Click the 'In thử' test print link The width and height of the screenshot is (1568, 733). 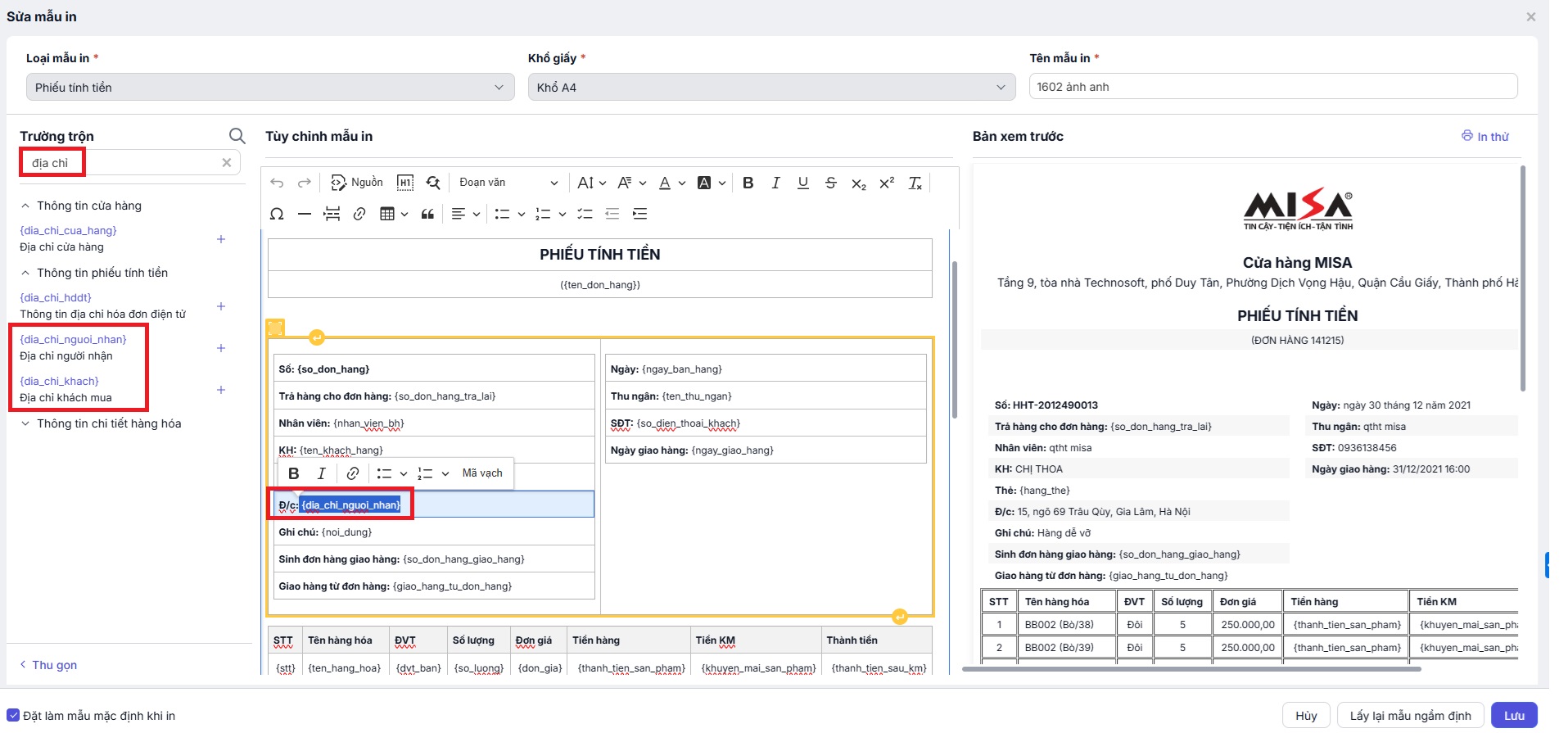(x=1485, y=137)
